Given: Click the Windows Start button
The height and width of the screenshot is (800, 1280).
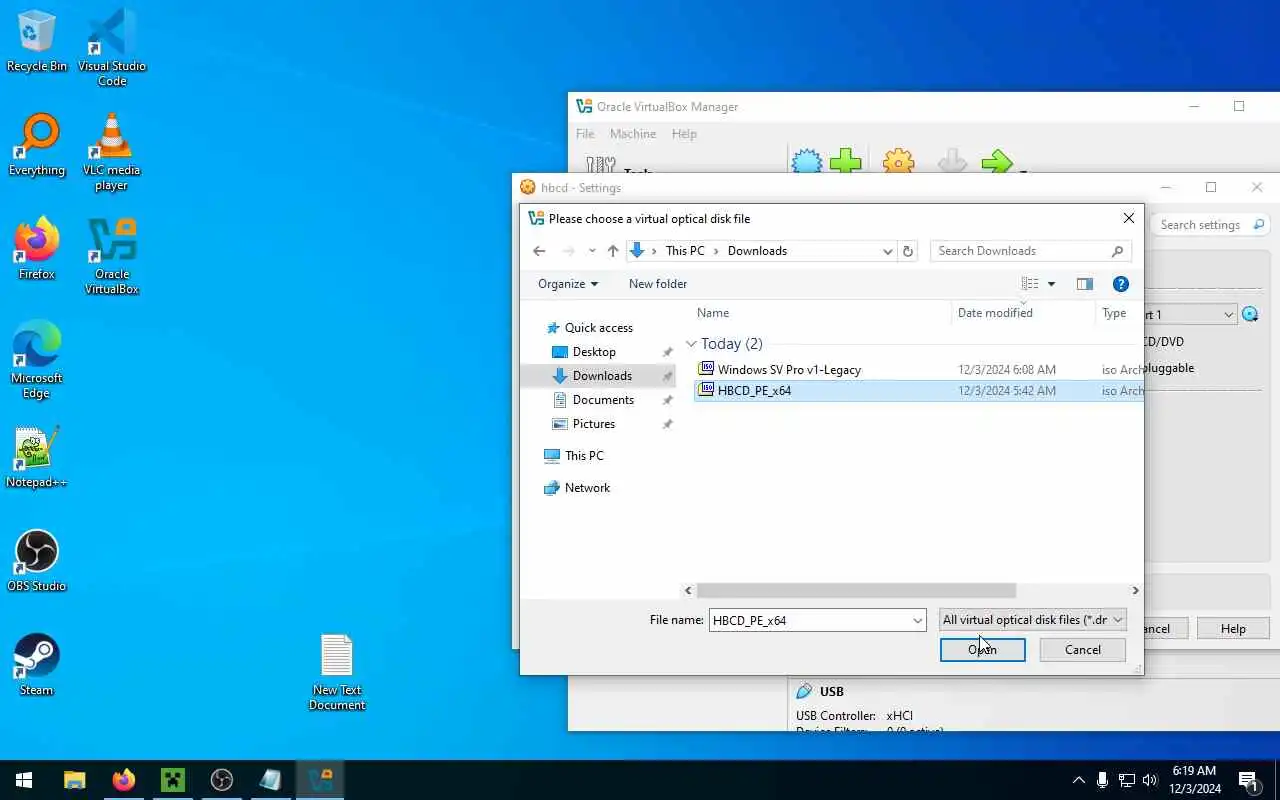Looking at the screenshot, I should pyautogui.click(x=24, y=780).
